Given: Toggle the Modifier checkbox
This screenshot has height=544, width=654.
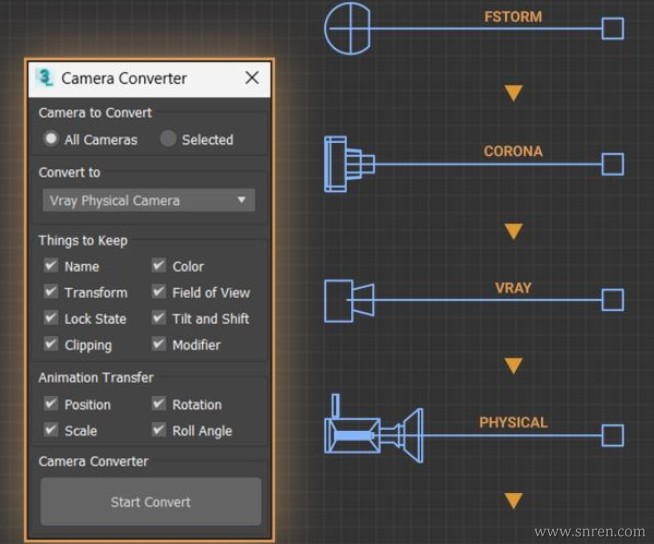Looking at the screenshot, I should pyautogui.click(x=159, y=344).
